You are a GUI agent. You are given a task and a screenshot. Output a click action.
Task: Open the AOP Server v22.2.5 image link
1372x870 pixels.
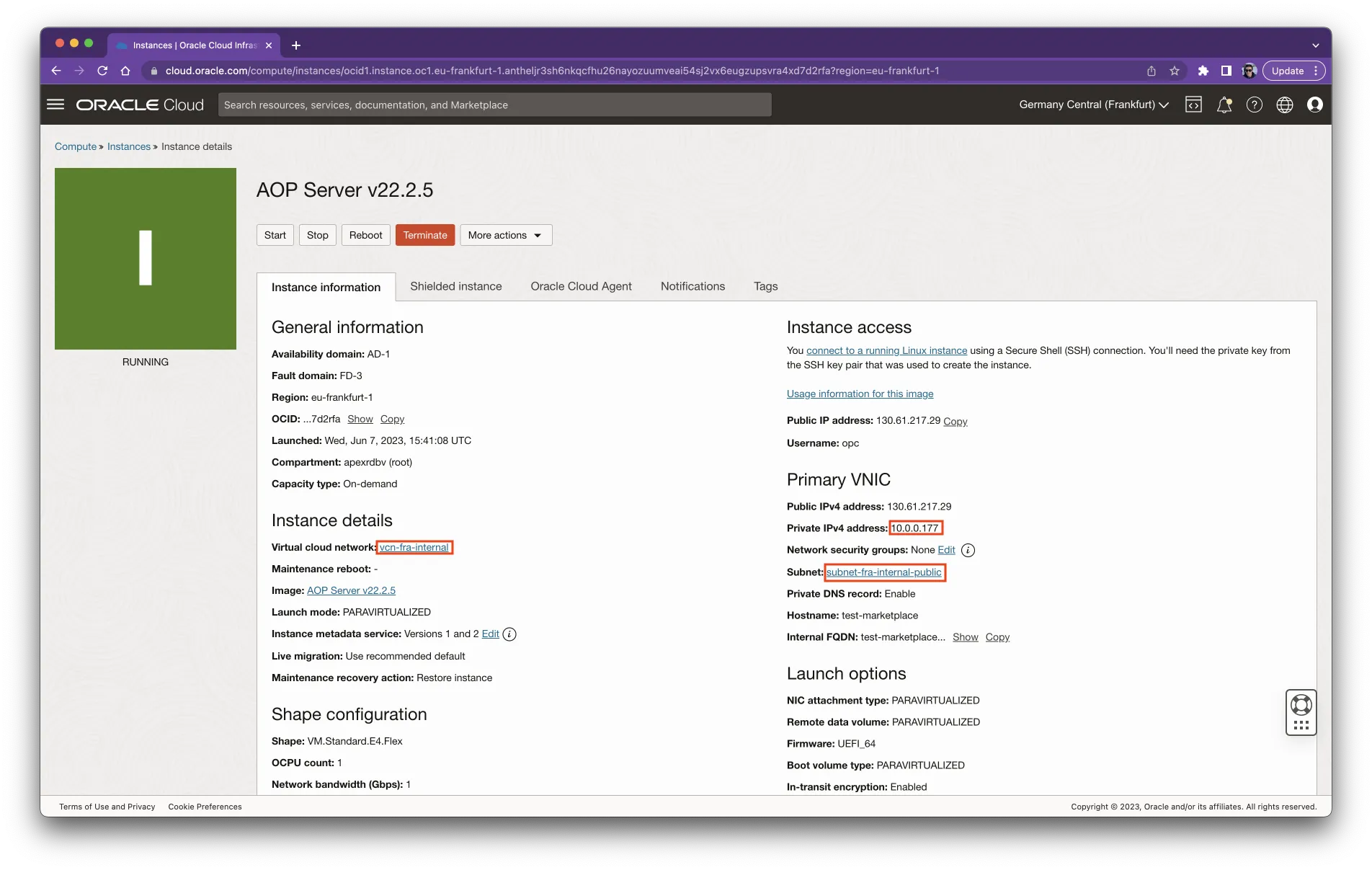pos(352,590)
